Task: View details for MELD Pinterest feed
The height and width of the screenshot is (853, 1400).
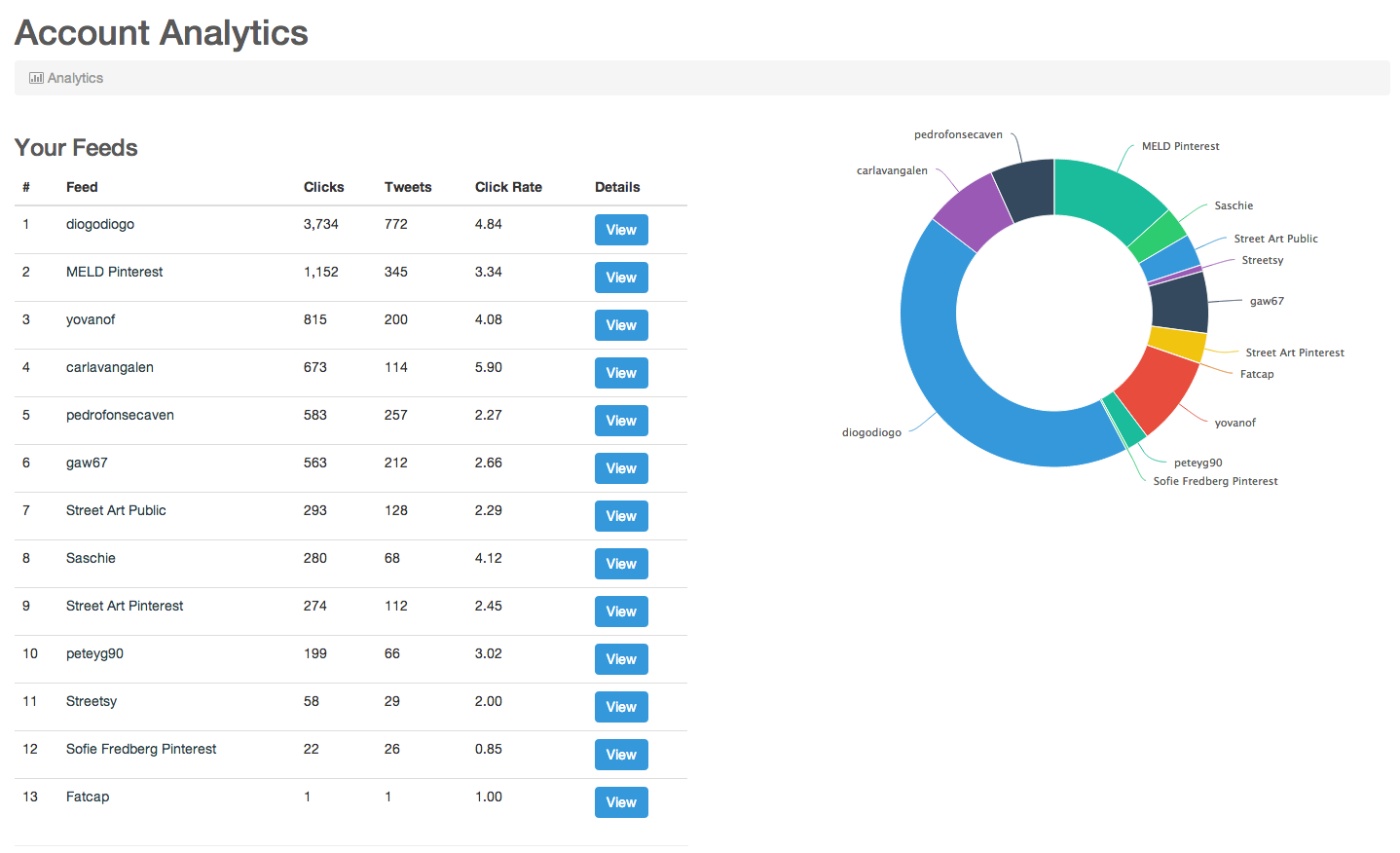Action: (620, 278)
